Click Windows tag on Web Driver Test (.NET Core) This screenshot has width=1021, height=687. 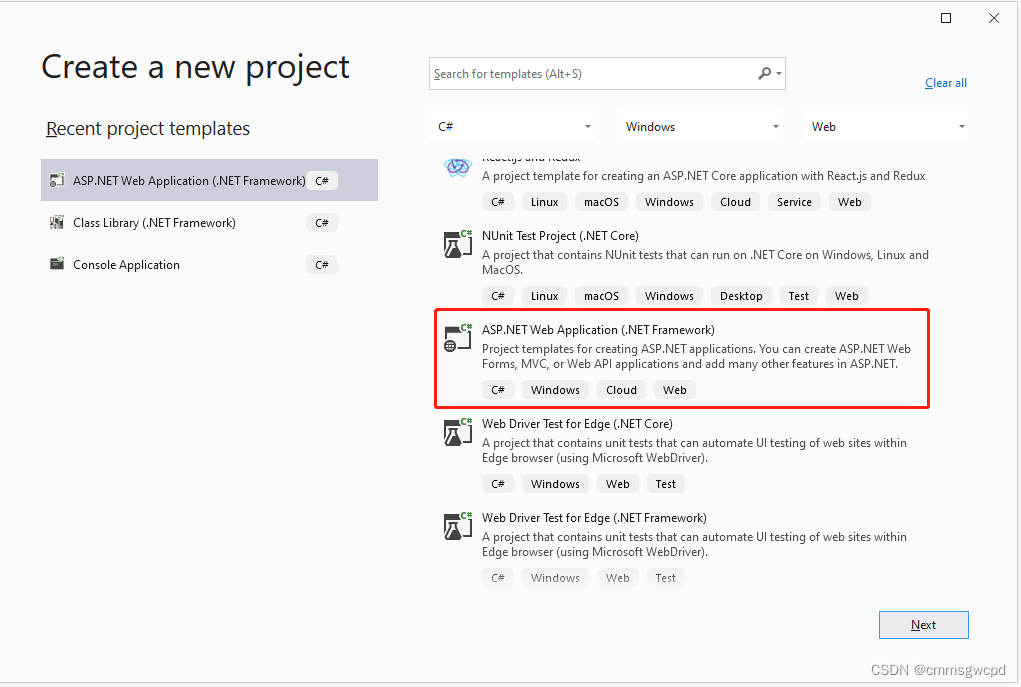point(555,484)
